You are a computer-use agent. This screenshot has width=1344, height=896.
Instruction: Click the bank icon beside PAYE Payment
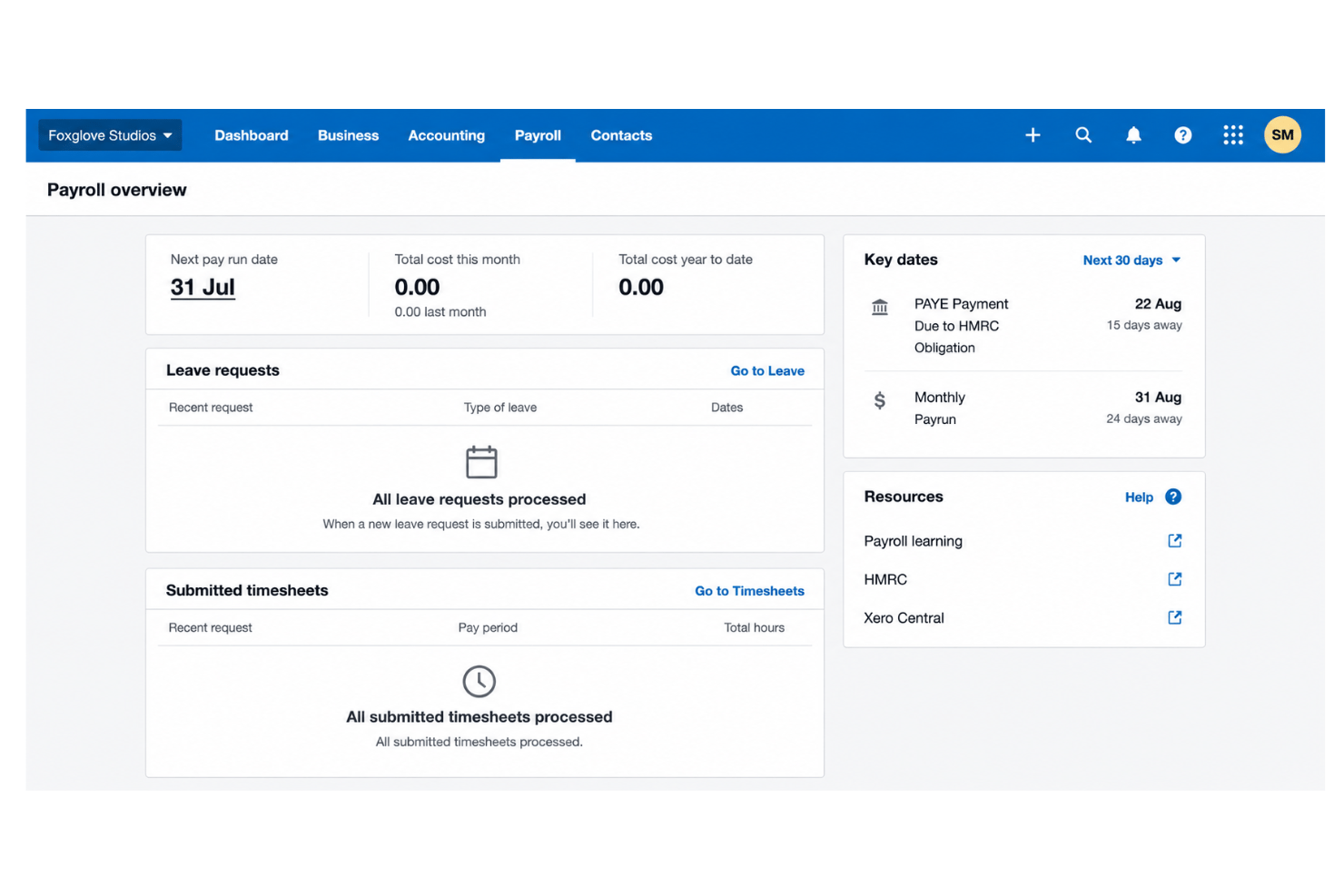click(x=880, y=307)
